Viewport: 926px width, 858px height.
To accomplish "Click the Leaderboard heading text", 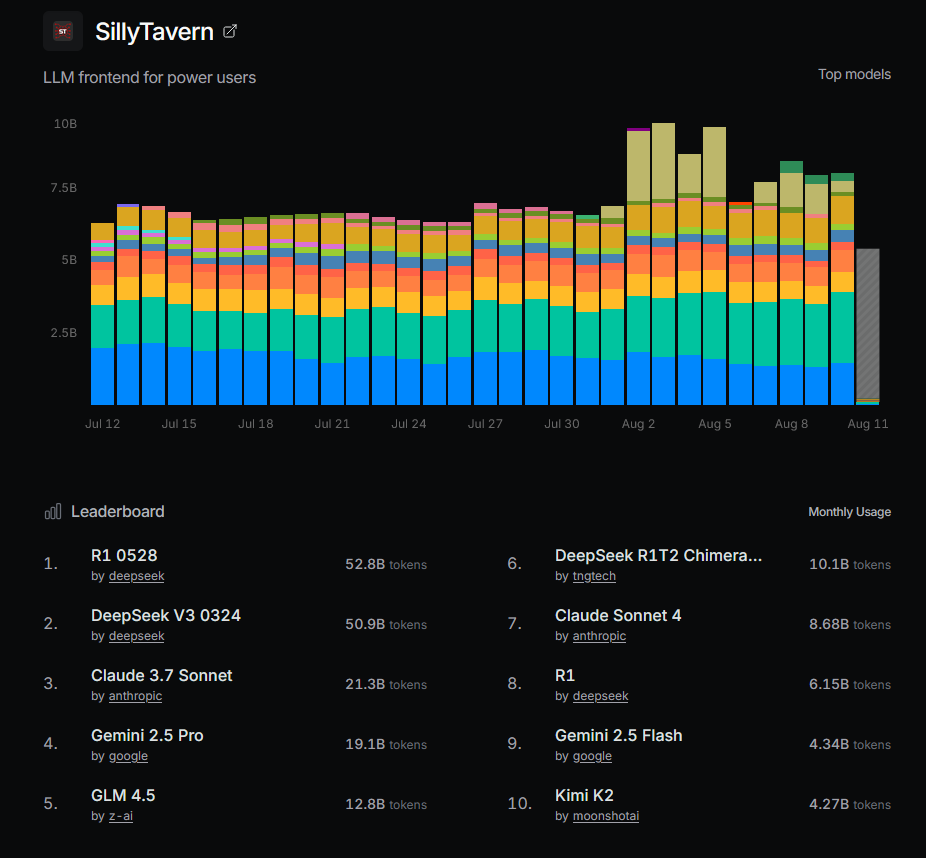I will [118, 511].
